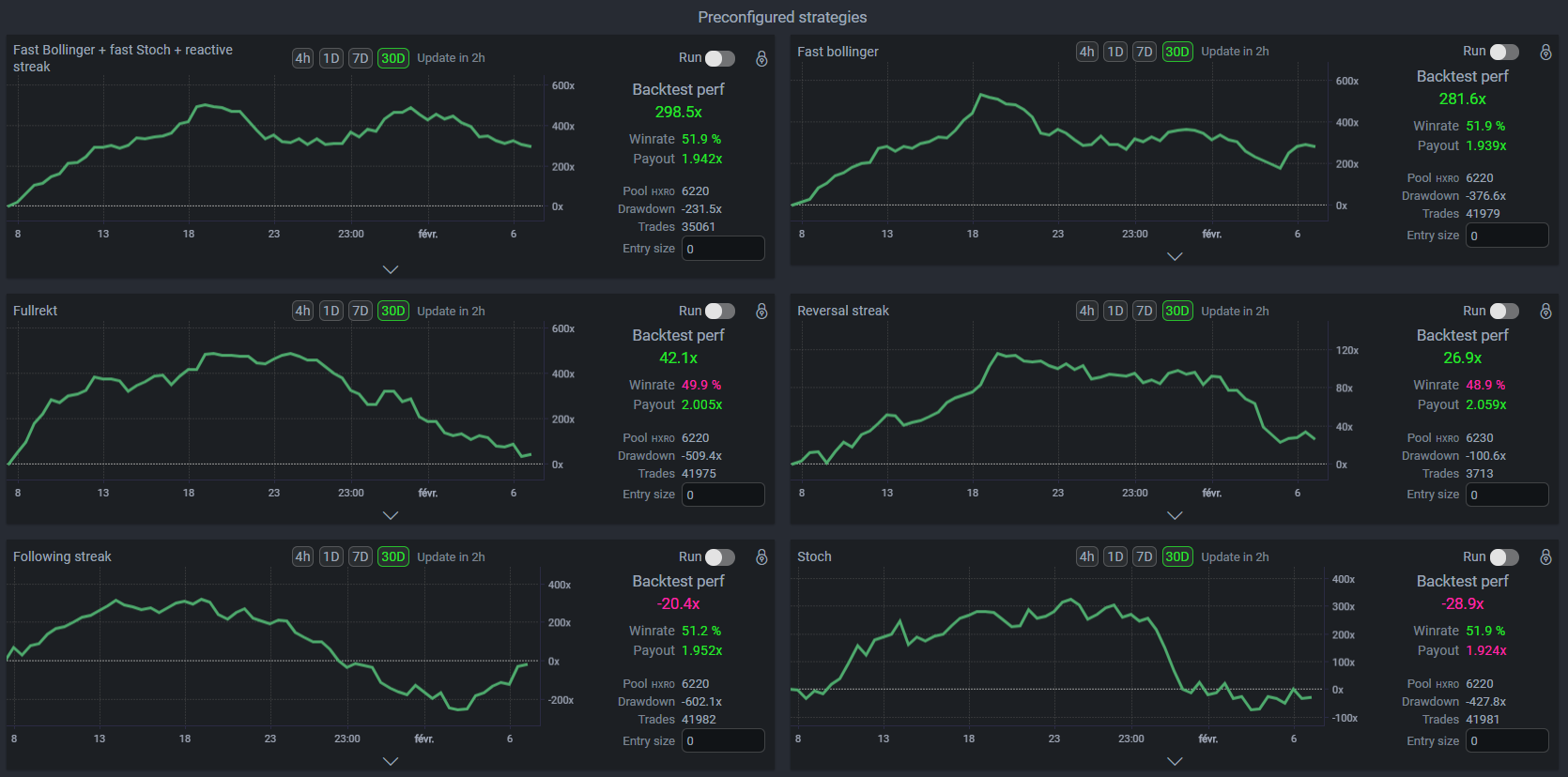Switch Fullrekt chart to 7D timeframe
Screen dimensions: 1568x777
pyautogui.click(x=361, y=311)
